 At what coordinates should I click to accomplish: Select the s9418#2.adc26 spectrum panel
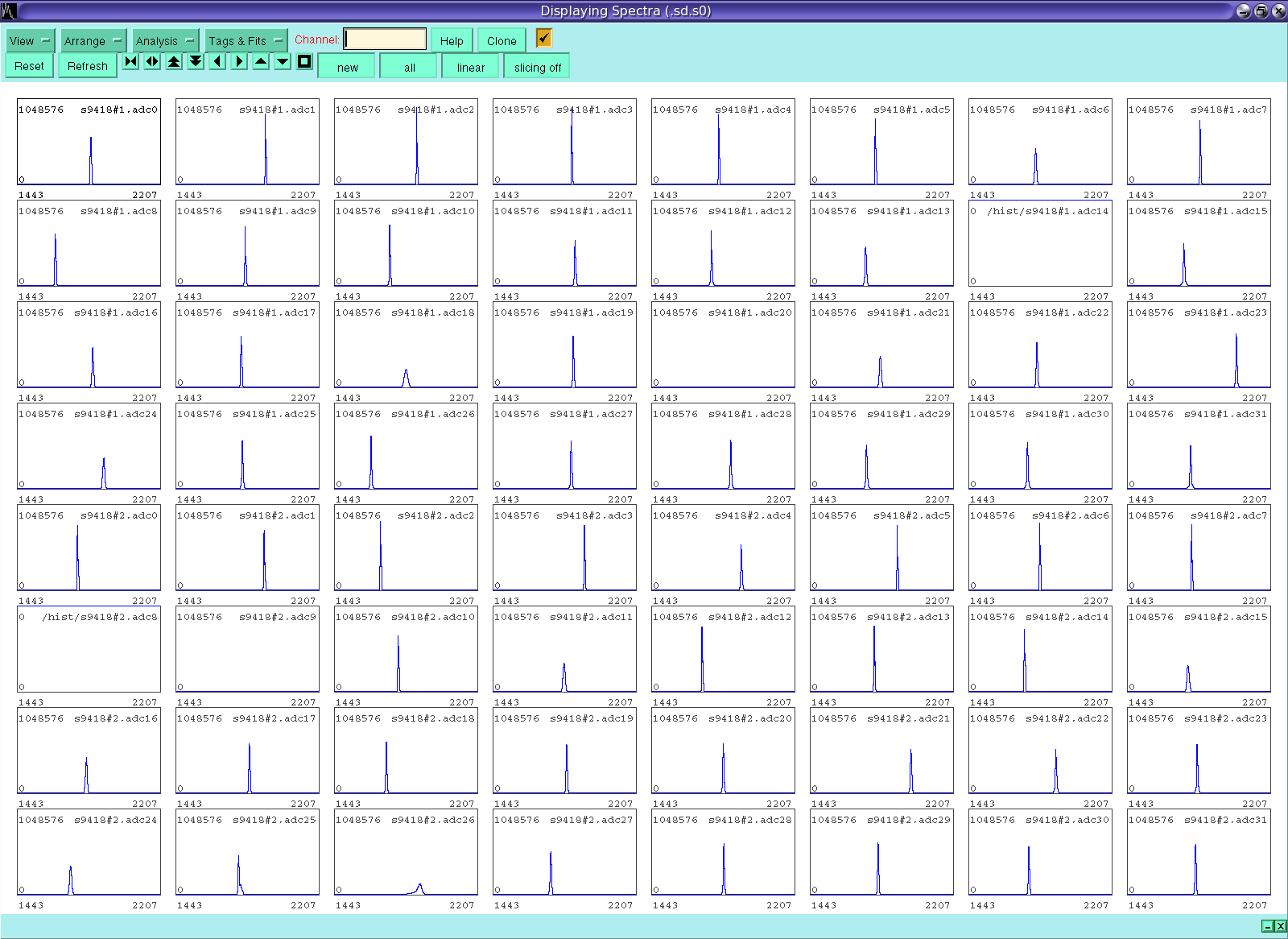(x=406, y=852)
